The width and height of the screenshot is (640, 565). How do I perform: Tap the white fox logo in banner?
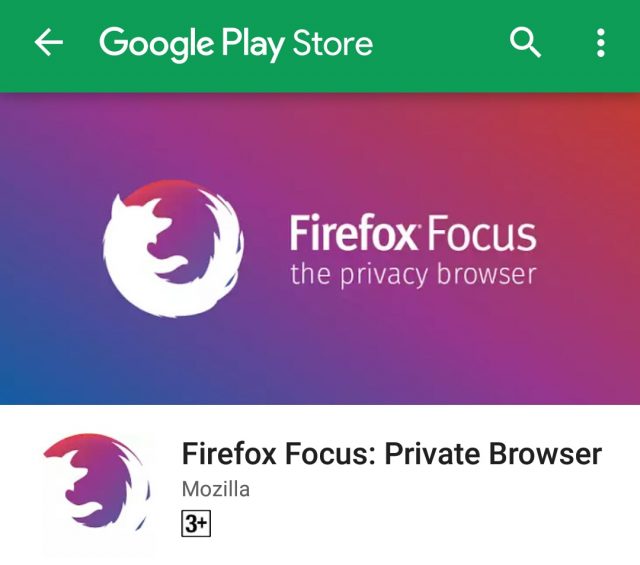click(x=173, y=249)
